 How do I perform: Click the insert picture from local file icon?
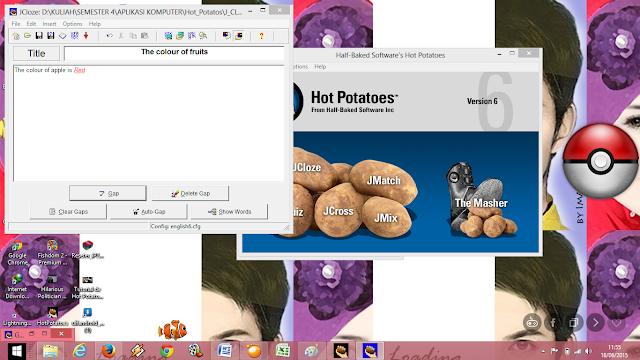(180, 36)
